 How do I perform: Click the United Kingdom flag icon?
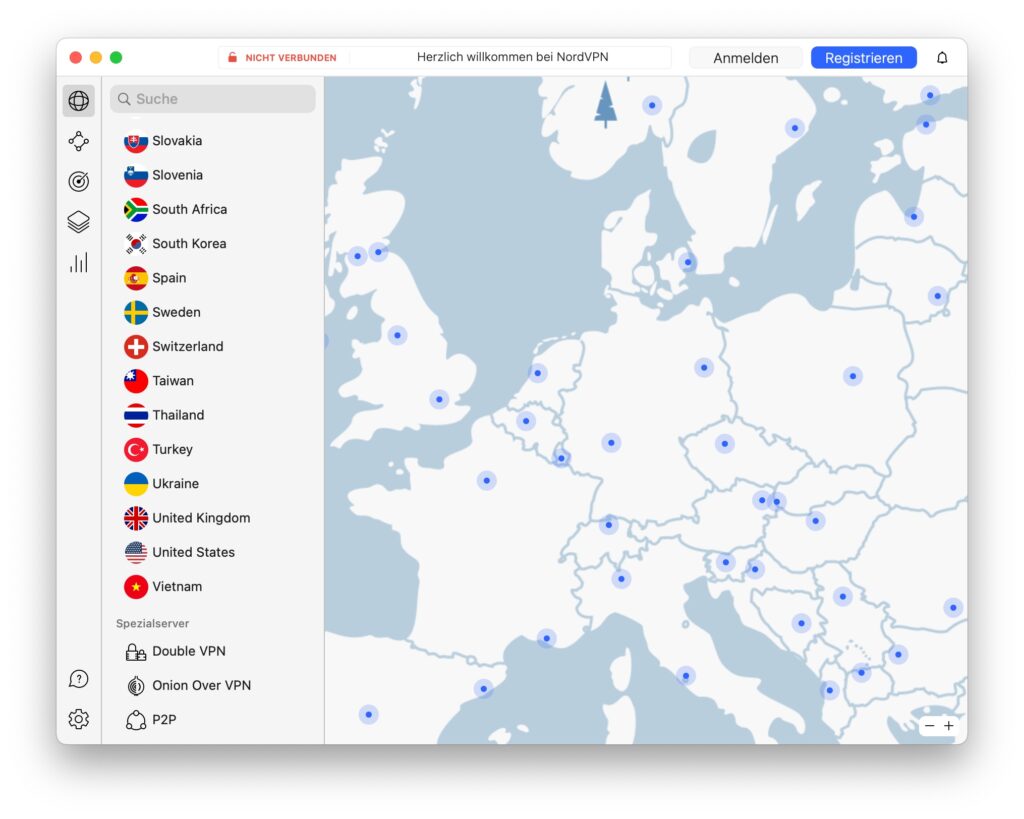[136, 518]
